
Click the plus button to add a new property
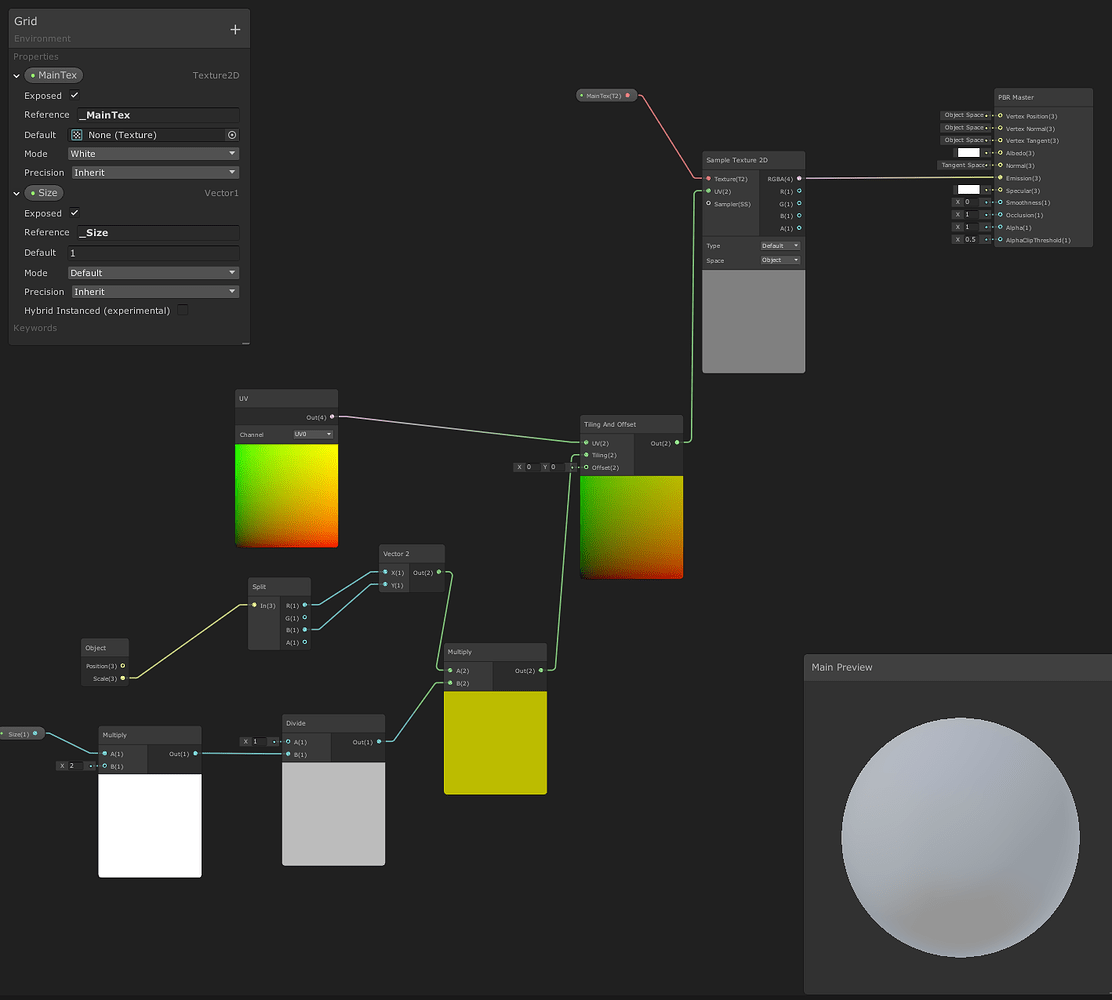[x=235, y=29]
